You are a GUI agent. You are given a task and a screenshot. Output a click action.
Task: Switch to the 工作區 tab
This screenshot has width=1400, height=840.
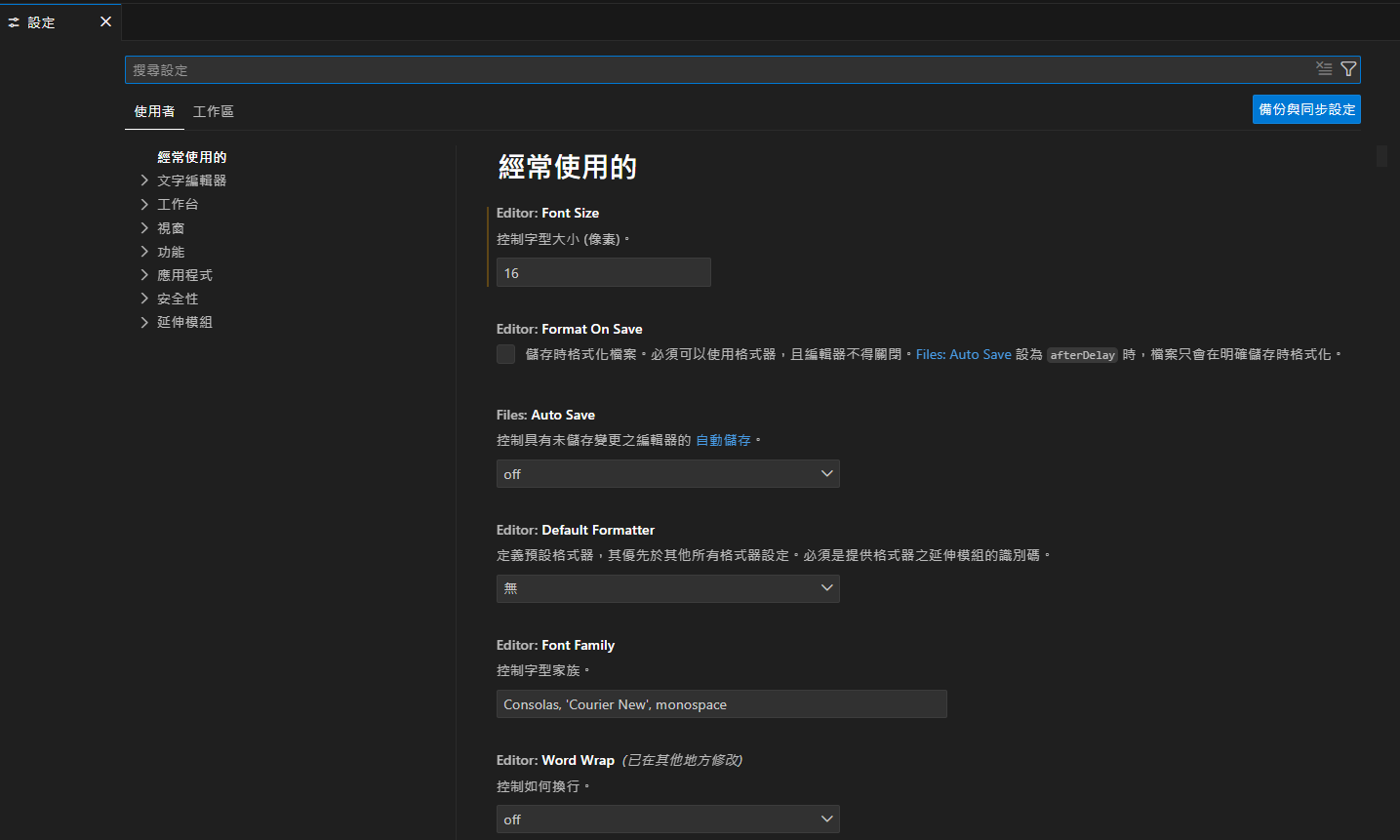click(x=213, y=111)
